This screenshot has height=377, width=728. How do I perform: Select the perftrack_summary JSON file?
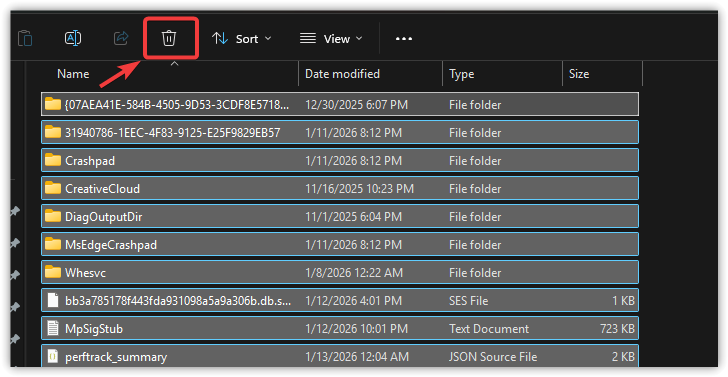point(340,357)
